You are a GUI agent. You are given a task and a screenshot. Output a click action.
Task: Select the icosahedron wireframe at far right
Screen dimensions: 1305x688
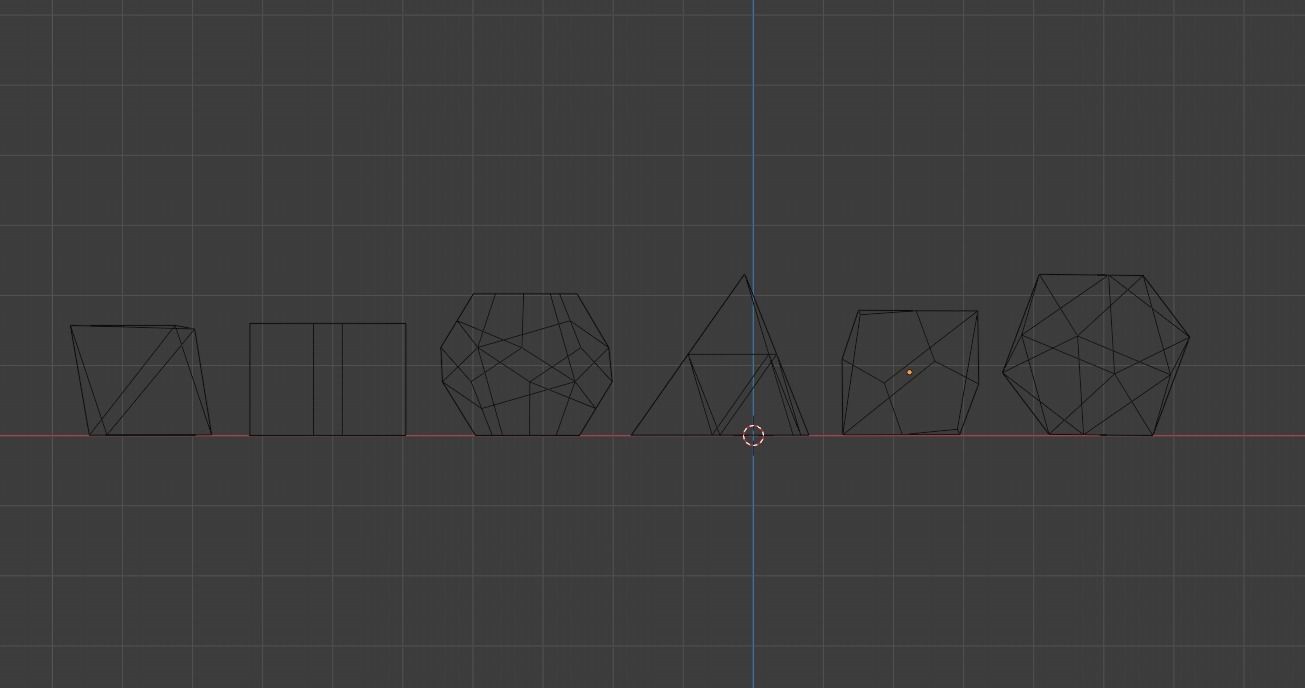(x=1096, y=355)
